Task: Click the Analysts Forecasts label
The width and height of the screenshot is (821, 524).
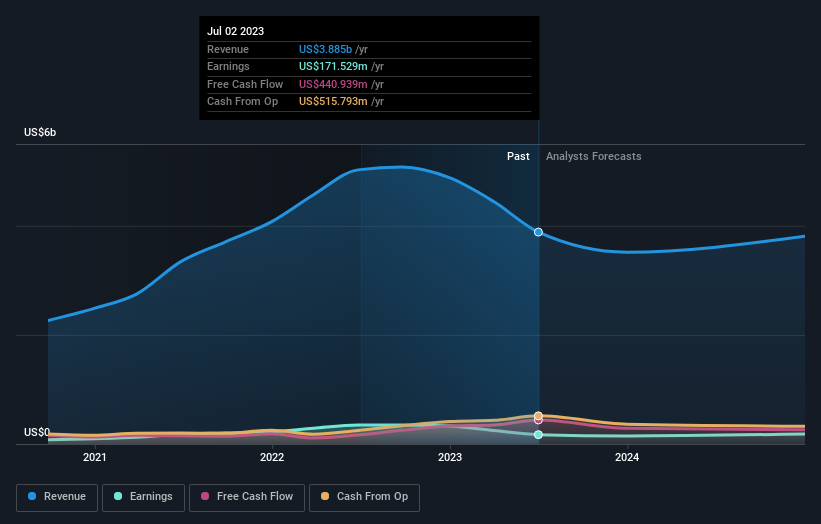Action: (x=593, y=157)
